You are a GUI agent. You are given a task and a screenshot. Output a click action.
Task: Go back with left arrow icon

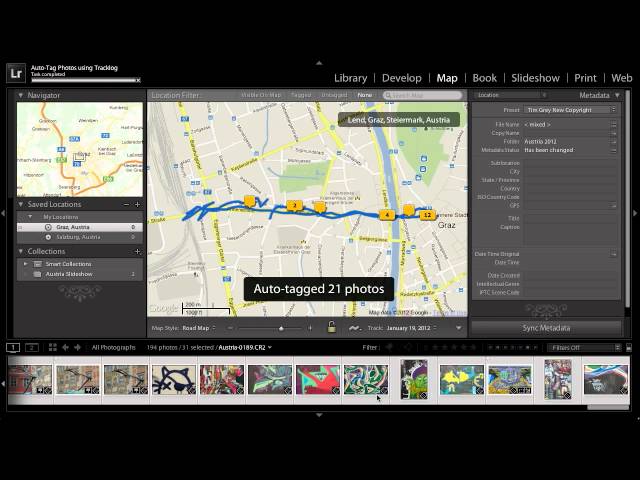point(65,347)
